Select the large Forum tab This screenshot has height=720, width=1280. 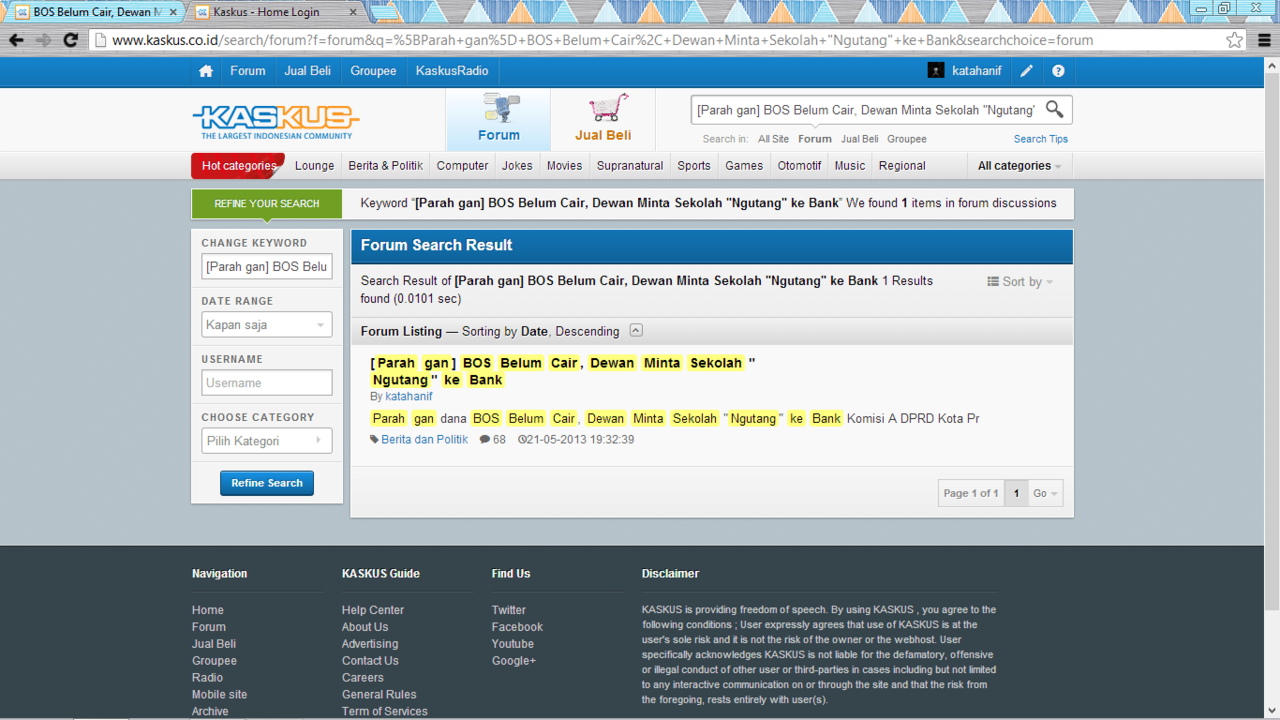tap(498, 119)
